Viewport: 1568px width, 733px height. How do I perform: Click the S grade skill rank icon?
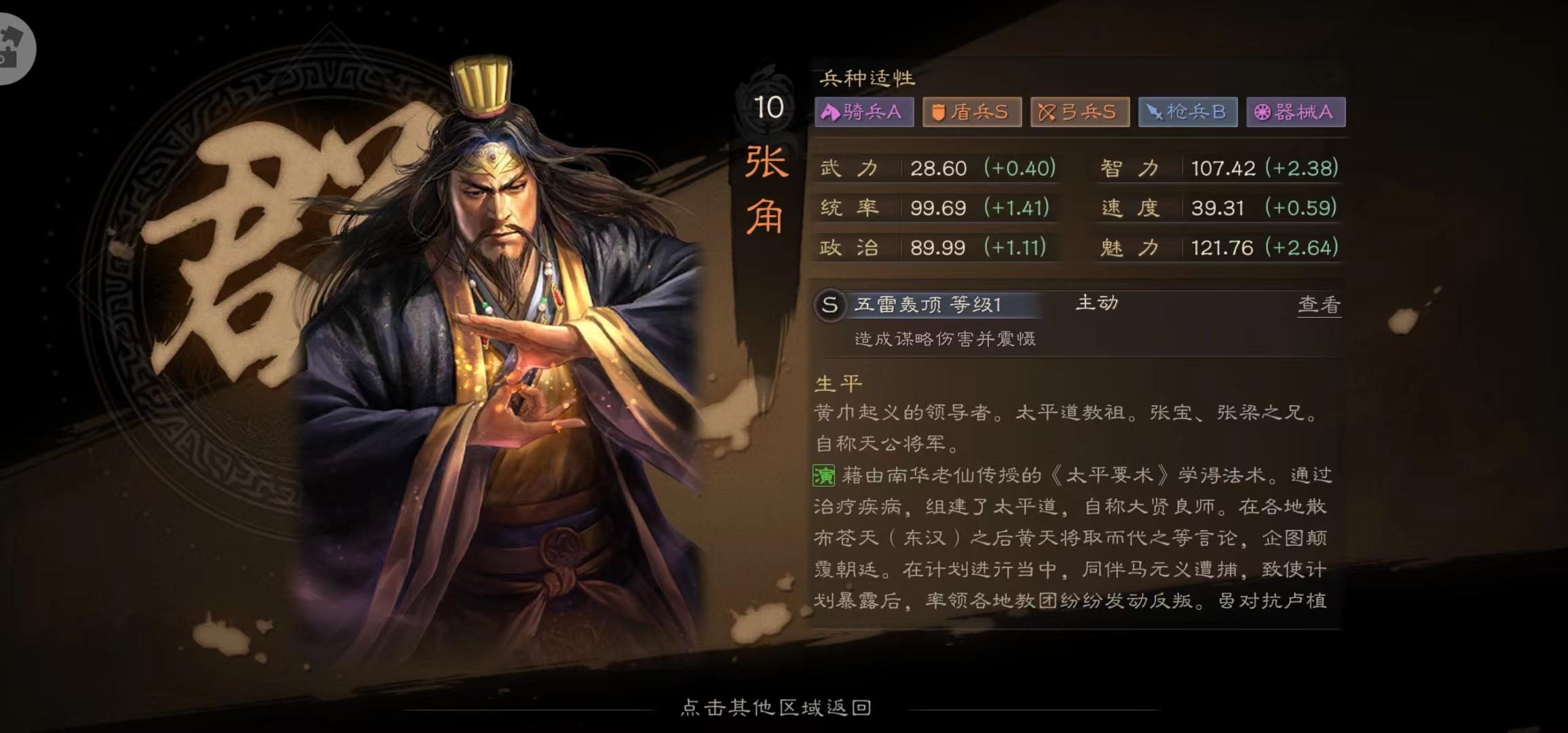coord(829,305)
